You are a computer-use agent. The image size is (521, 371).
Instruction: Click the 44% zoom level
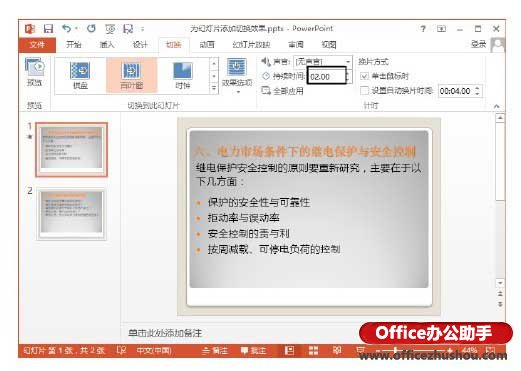click(470, 351)
